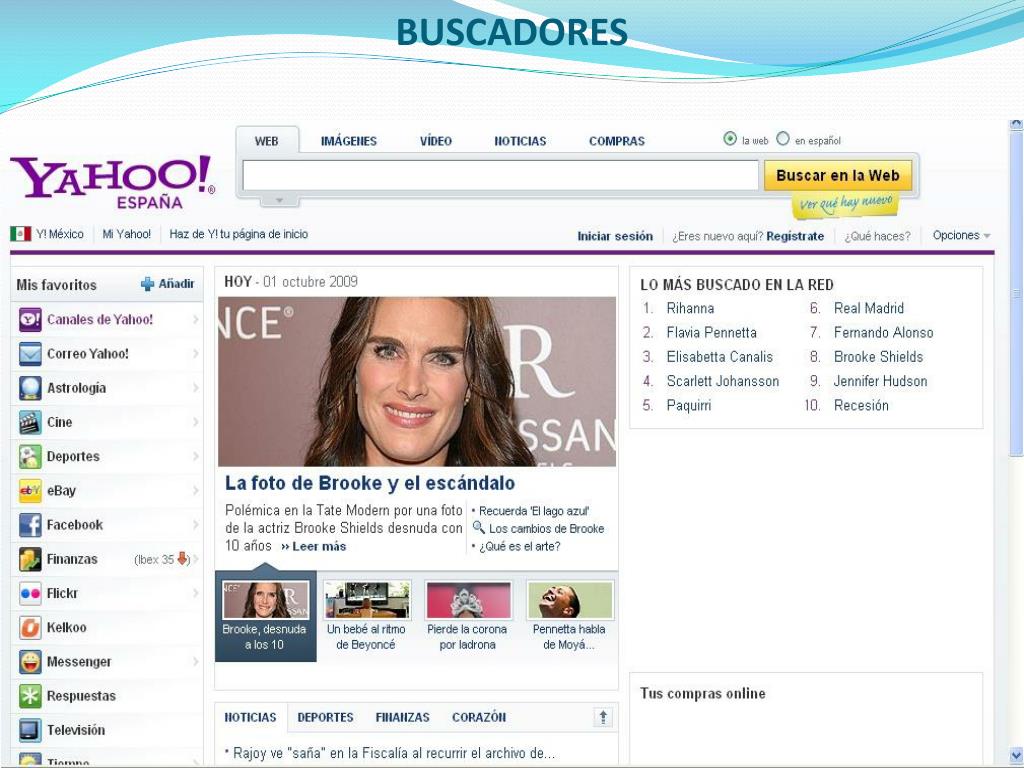This screenshot has height=768, width=1024.
Task: Open the Respuestas green asterisk icon
Action: click(x=30, y=696)
